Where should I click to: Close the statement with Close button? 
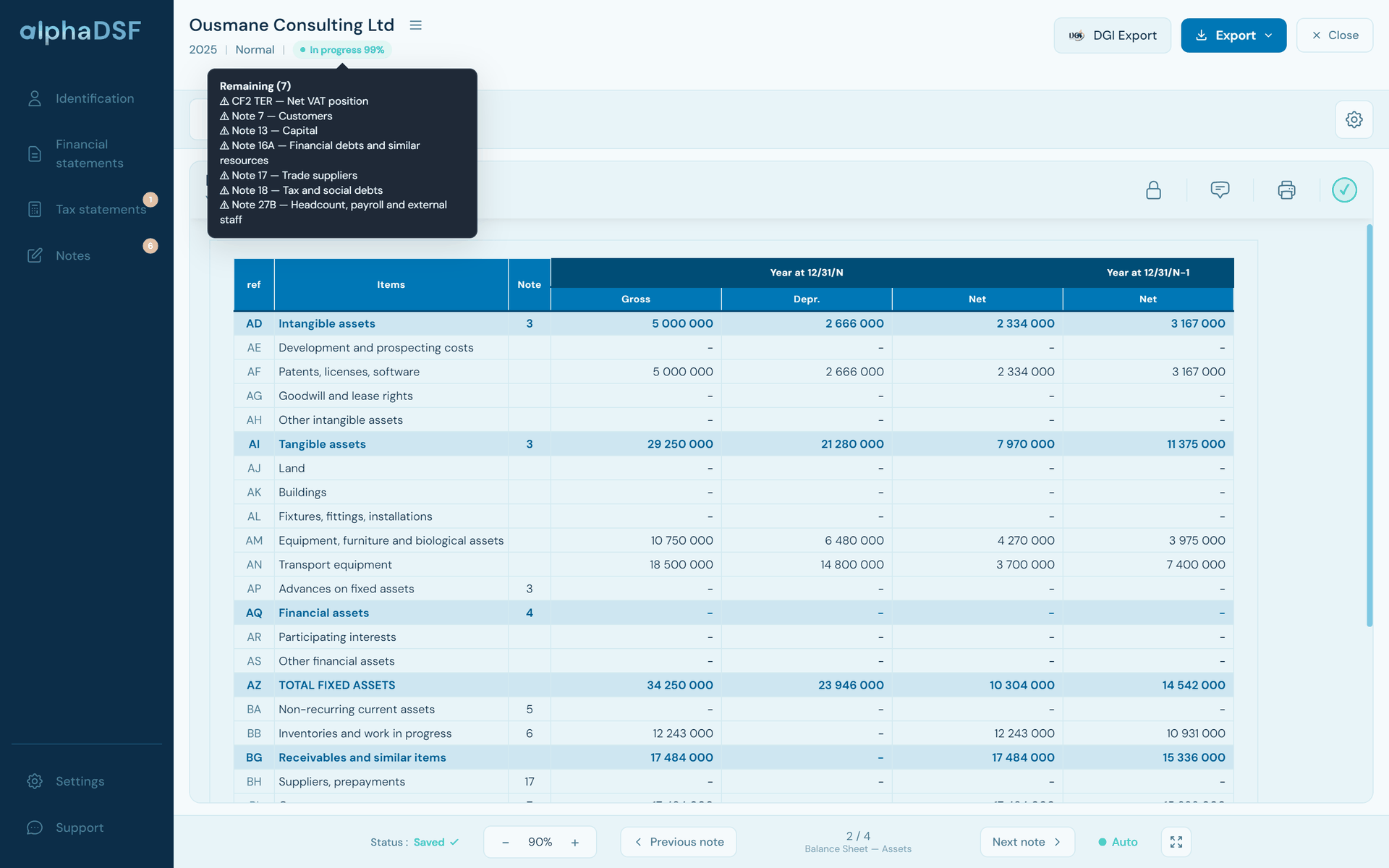click(x=1335, y=35)
